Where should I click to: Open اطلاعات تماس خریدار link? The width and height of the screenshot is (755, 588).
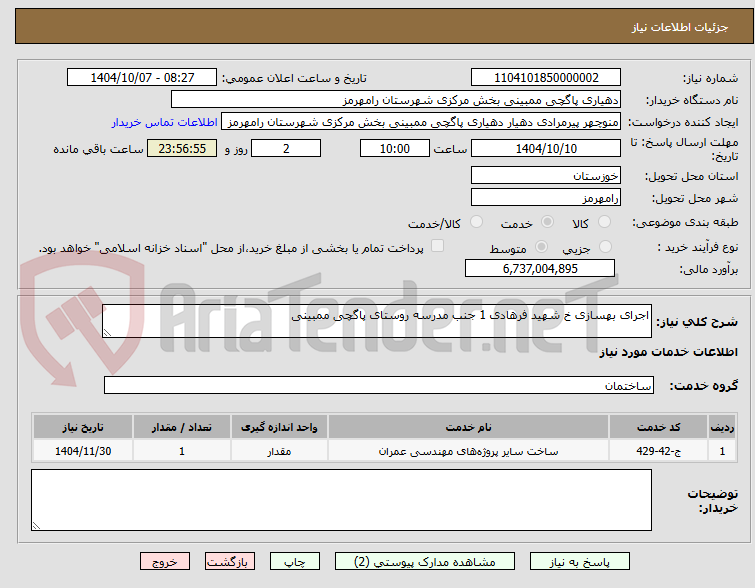(165, 122)
